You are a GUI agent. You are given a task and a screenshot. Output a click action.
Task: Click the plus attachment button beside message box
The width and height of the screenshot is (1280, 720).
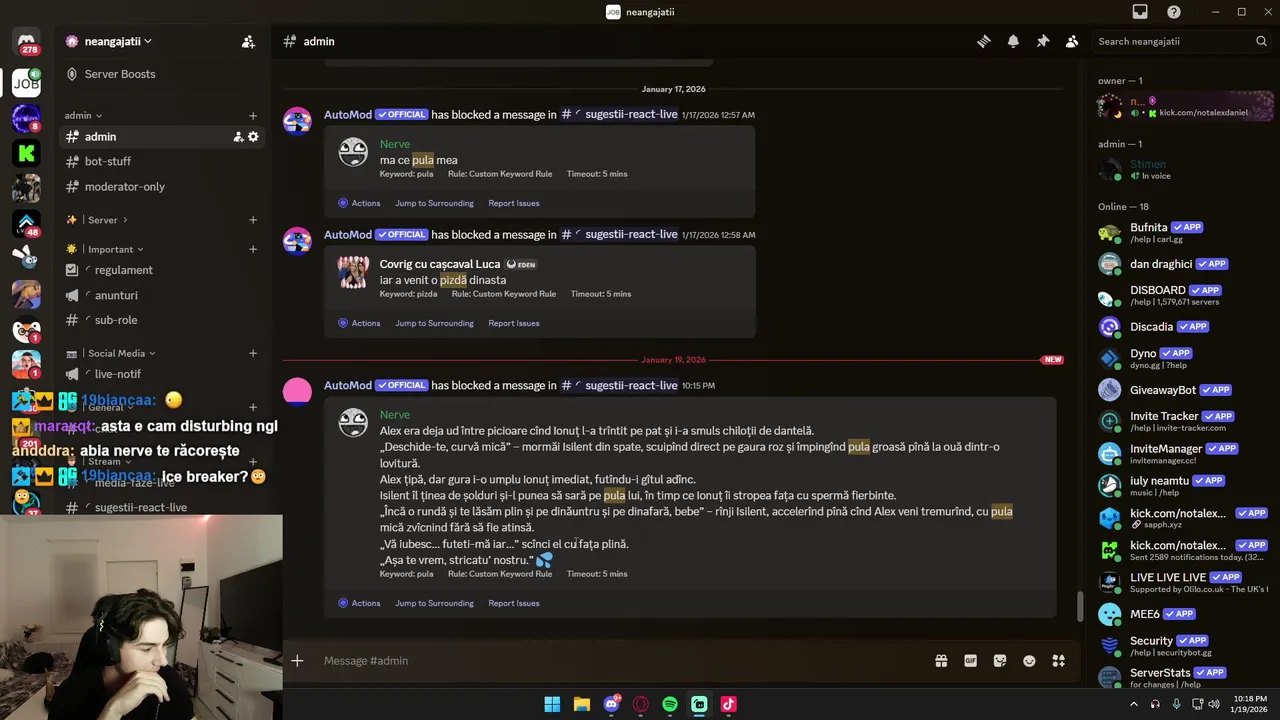297,661
